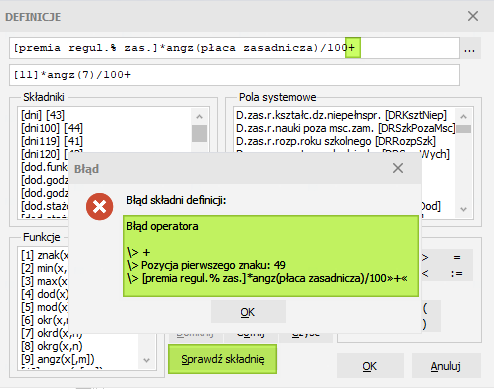Screen dimensions: 494x389
Task: Click OK button in DEFINICJE window
Action: pos(370,366)
